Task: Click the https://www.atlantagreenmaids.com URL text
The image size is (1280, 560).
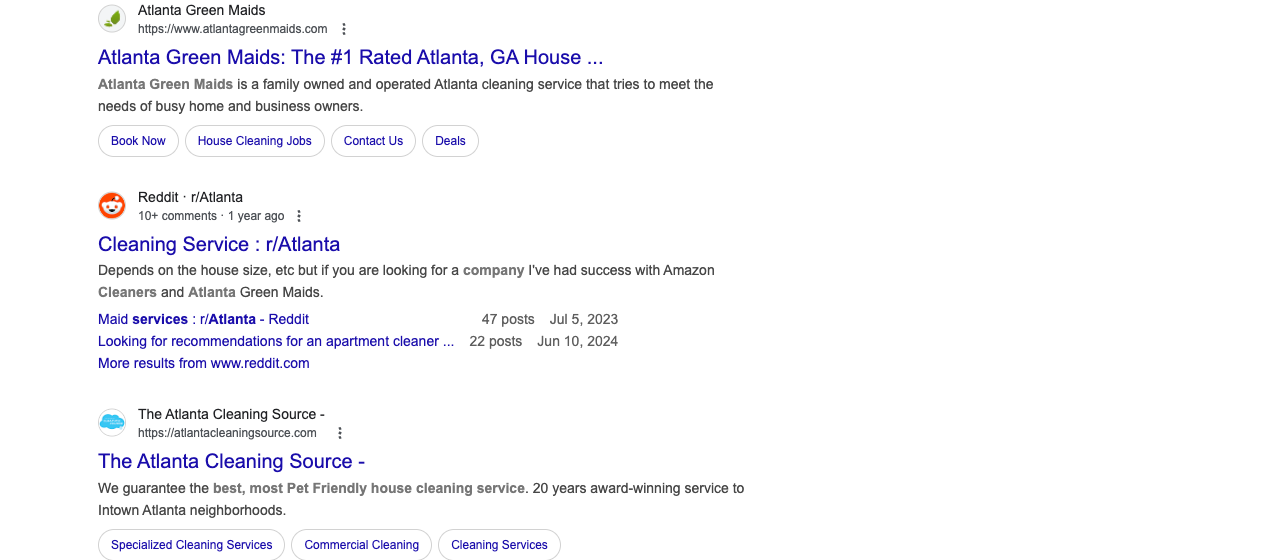Action: pyautogui.click(x=233, y=29)
